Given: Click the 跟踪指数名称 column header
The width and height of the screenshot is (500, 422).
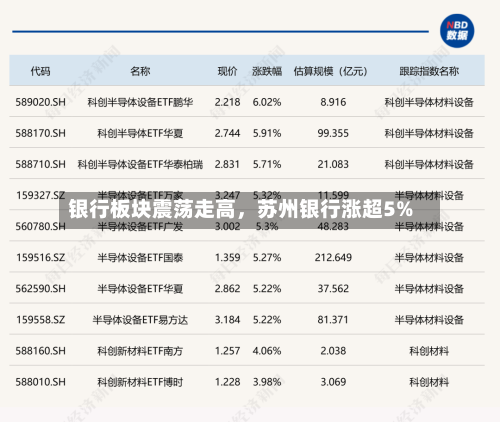Looking at the screenshot, I should click(x=429, y=71).
